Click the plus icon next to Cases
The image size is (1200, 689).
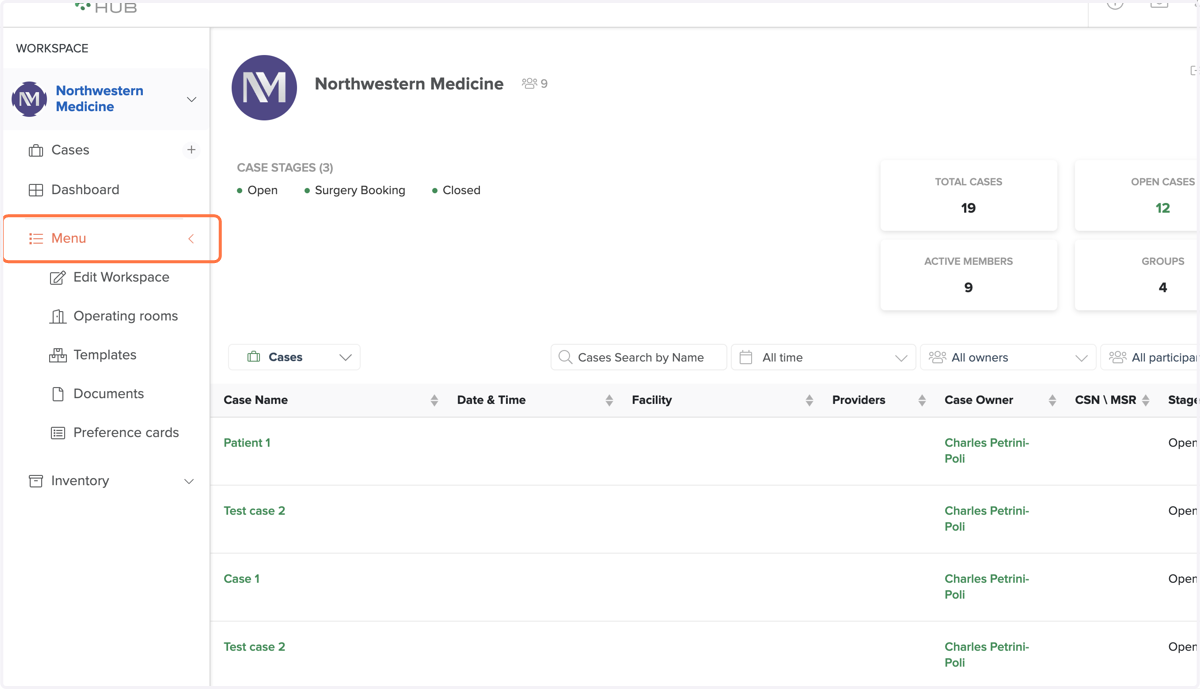(x=191, y=150)
